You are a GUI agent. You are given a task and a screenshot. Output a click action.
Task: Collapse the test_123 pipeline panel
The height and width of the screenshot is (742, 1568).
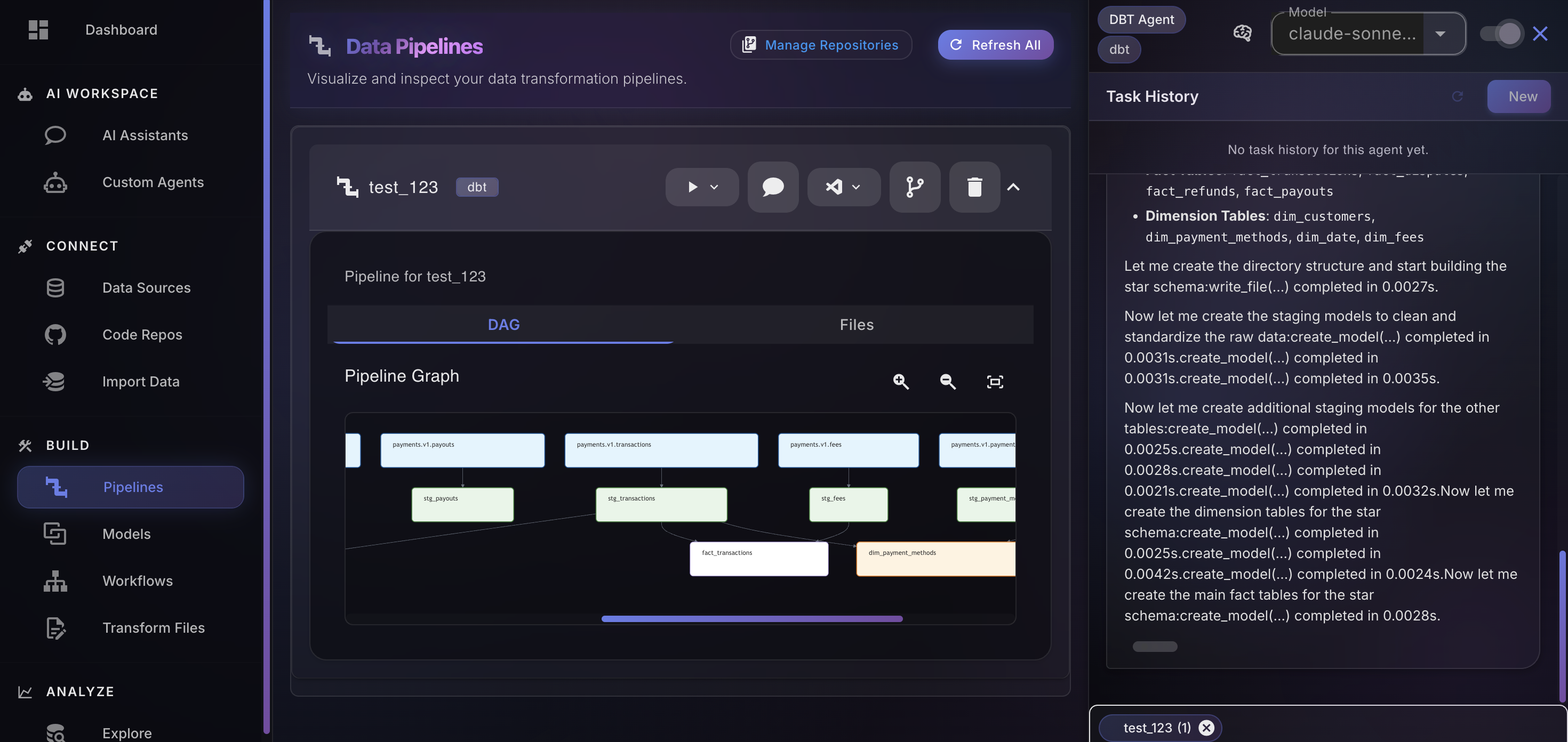1013,187
